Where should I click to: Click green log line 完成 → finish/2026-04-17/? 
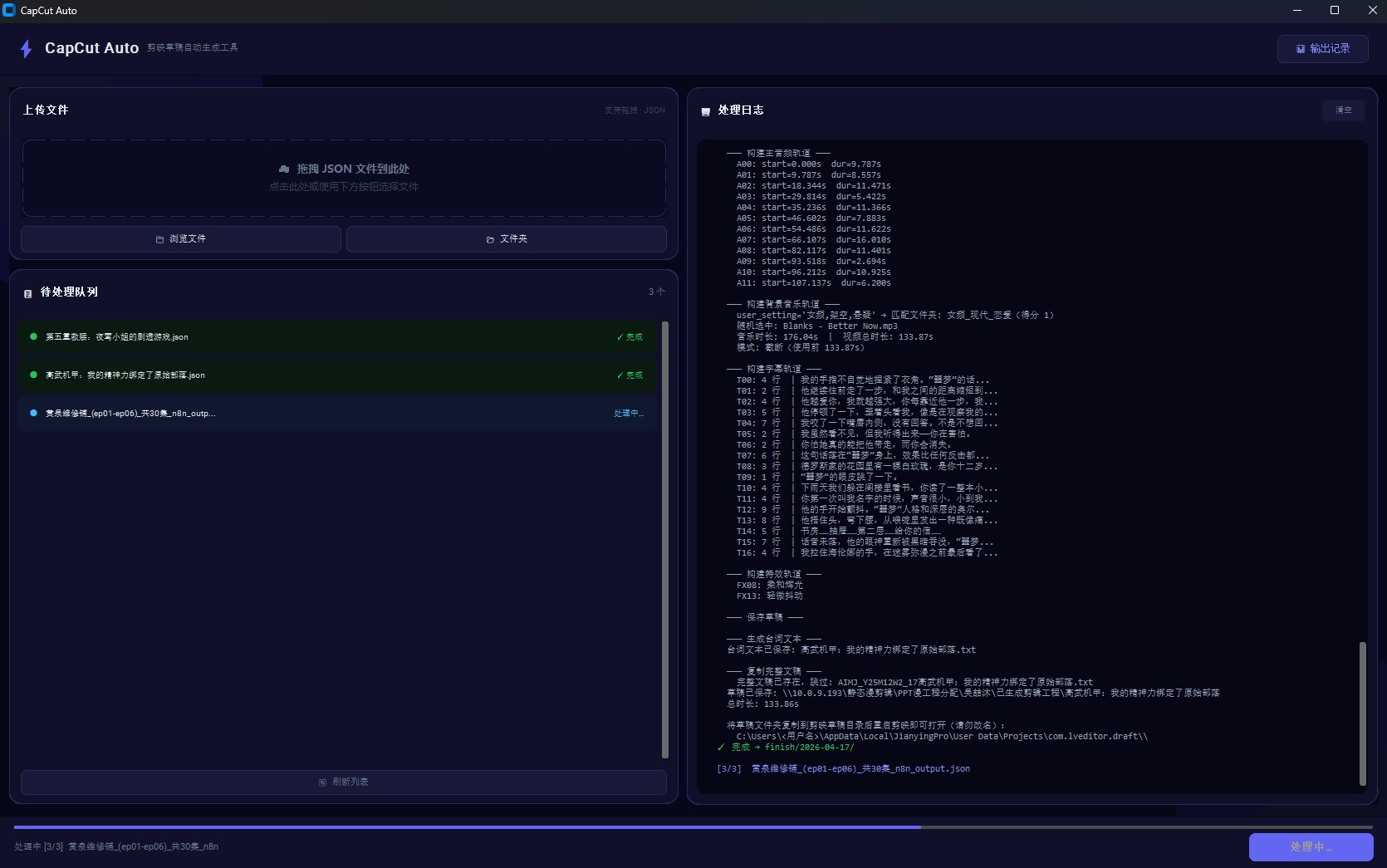[786, 748]
